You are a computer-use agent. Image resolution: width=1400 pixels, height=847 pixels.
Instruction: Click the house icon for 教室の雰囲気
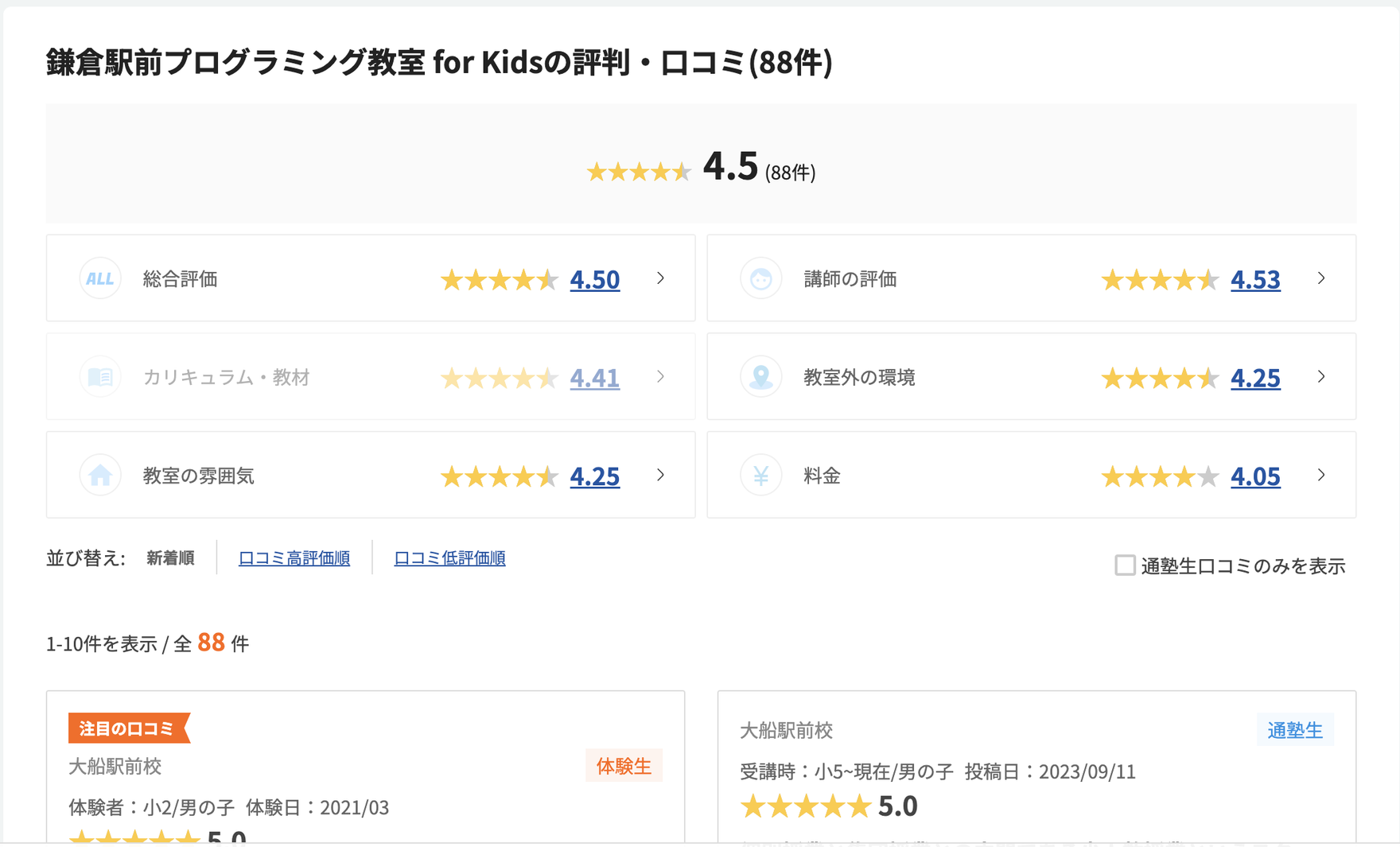100,476
